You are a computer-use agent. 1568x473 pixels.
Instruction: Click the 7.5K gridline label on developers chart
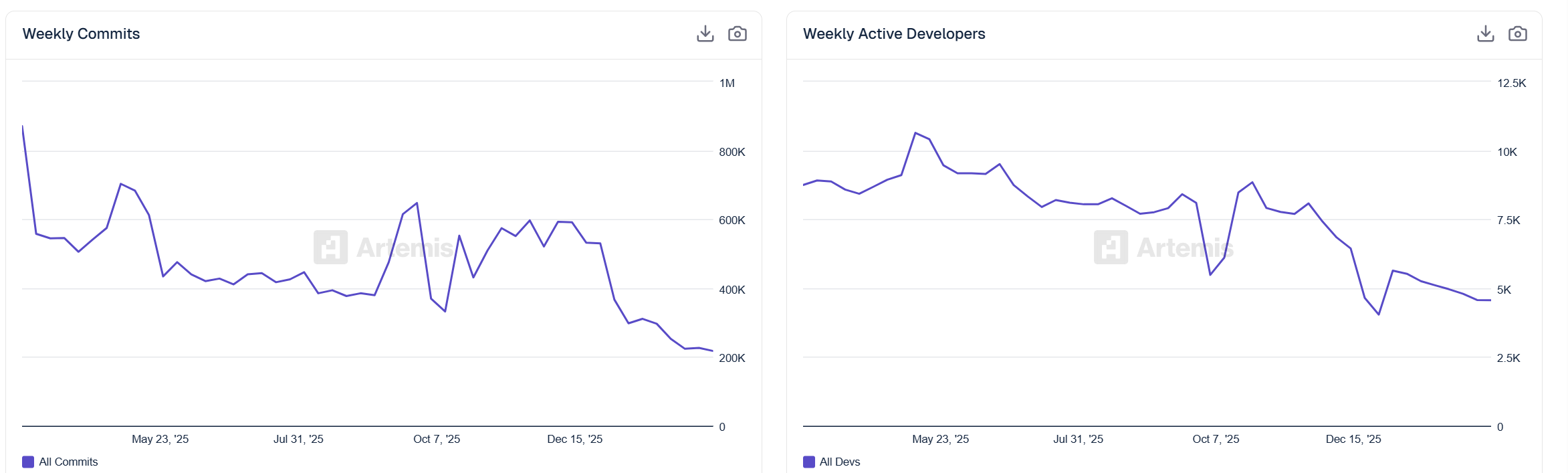coord(1508,220)
